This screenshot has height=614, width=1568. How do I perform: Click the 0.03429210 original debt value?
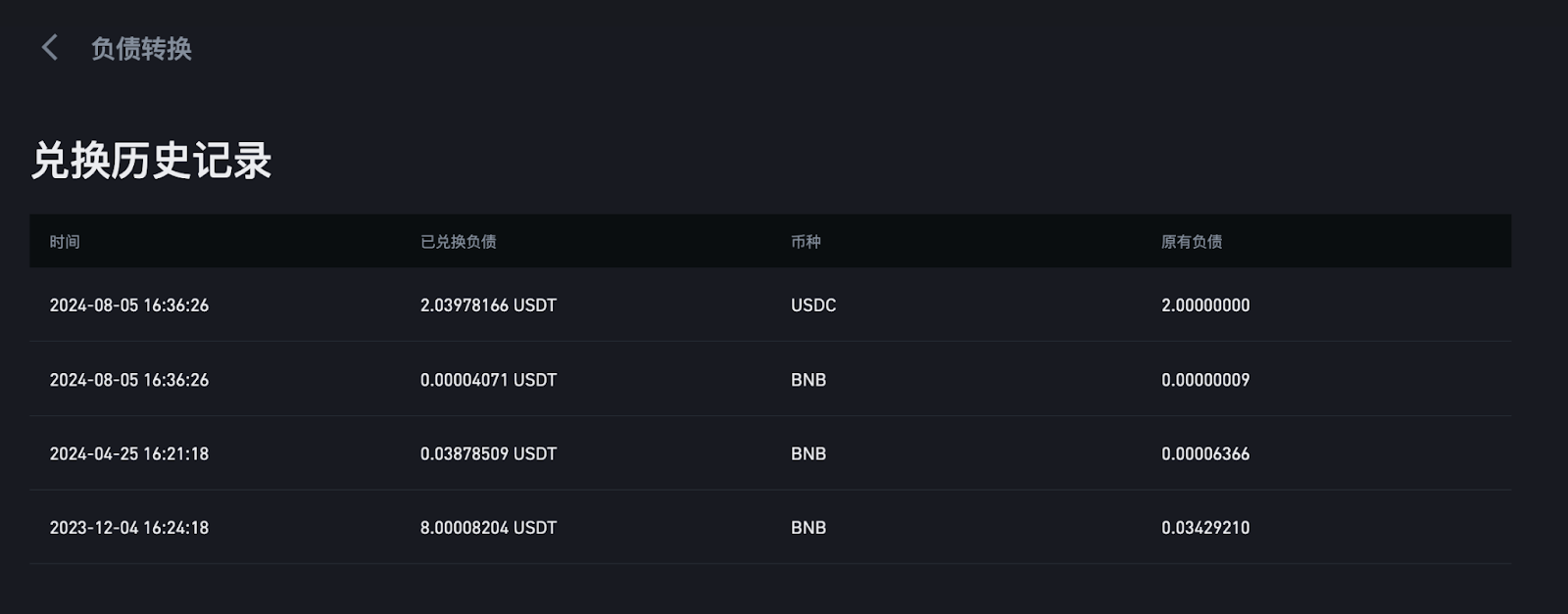coord(1205,528)
